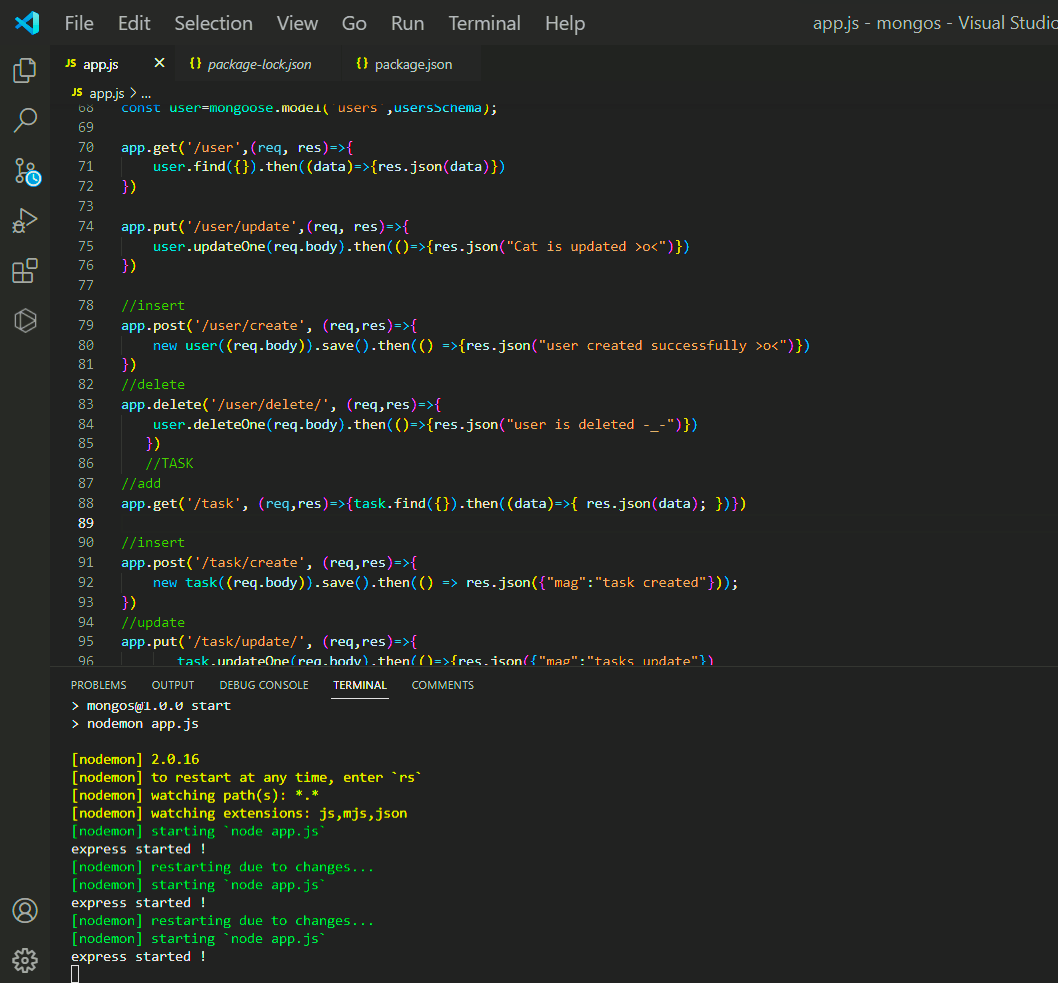Expand the breadcrumb ellipsis after app.js

tap(146, 93)
